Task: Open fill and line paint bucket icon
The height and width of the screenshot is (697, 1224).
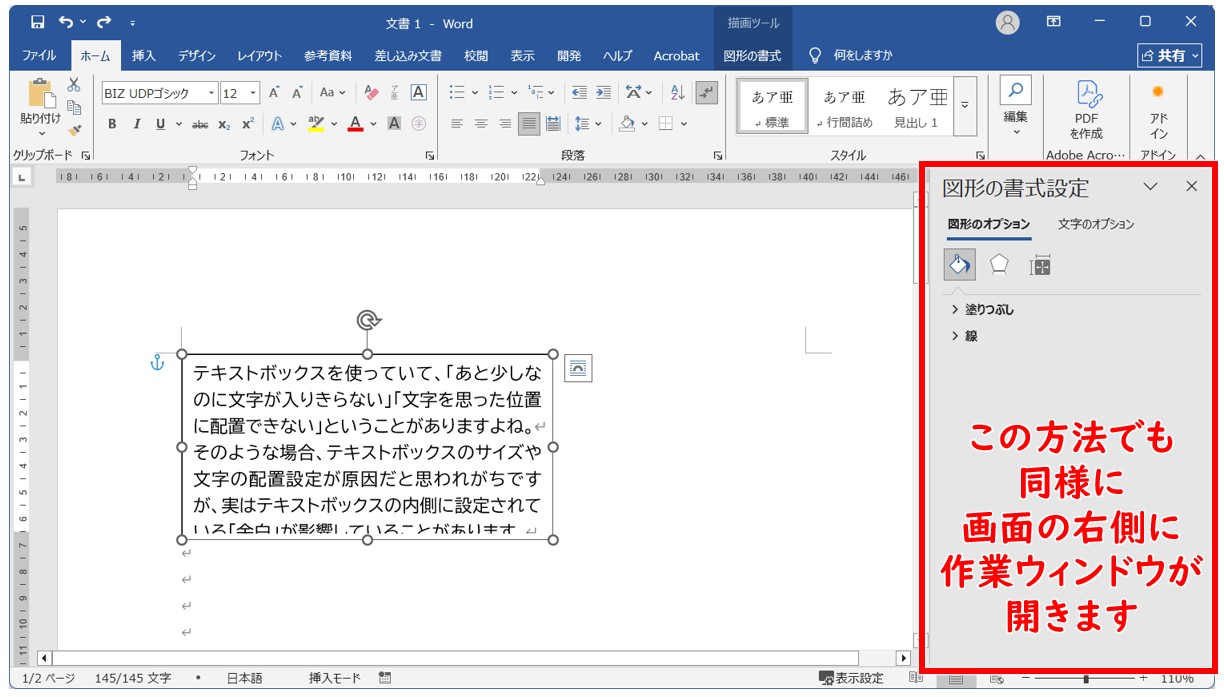Action: [959, 265]
